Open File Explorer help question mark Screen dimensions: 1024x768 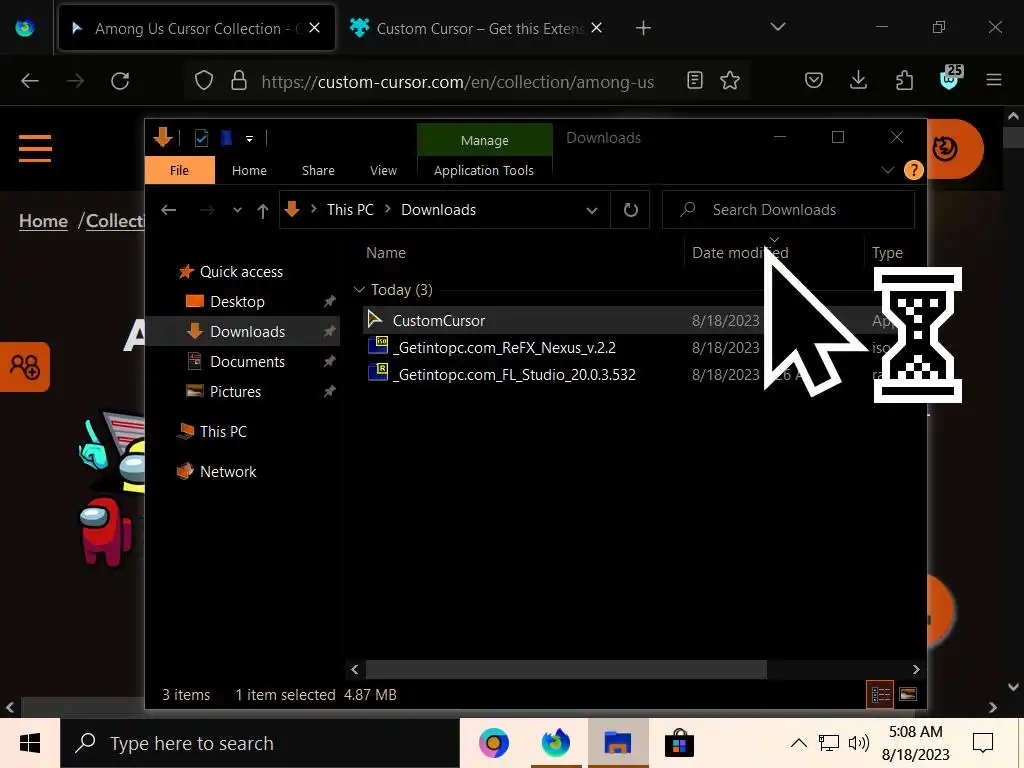tap(913, 170)
